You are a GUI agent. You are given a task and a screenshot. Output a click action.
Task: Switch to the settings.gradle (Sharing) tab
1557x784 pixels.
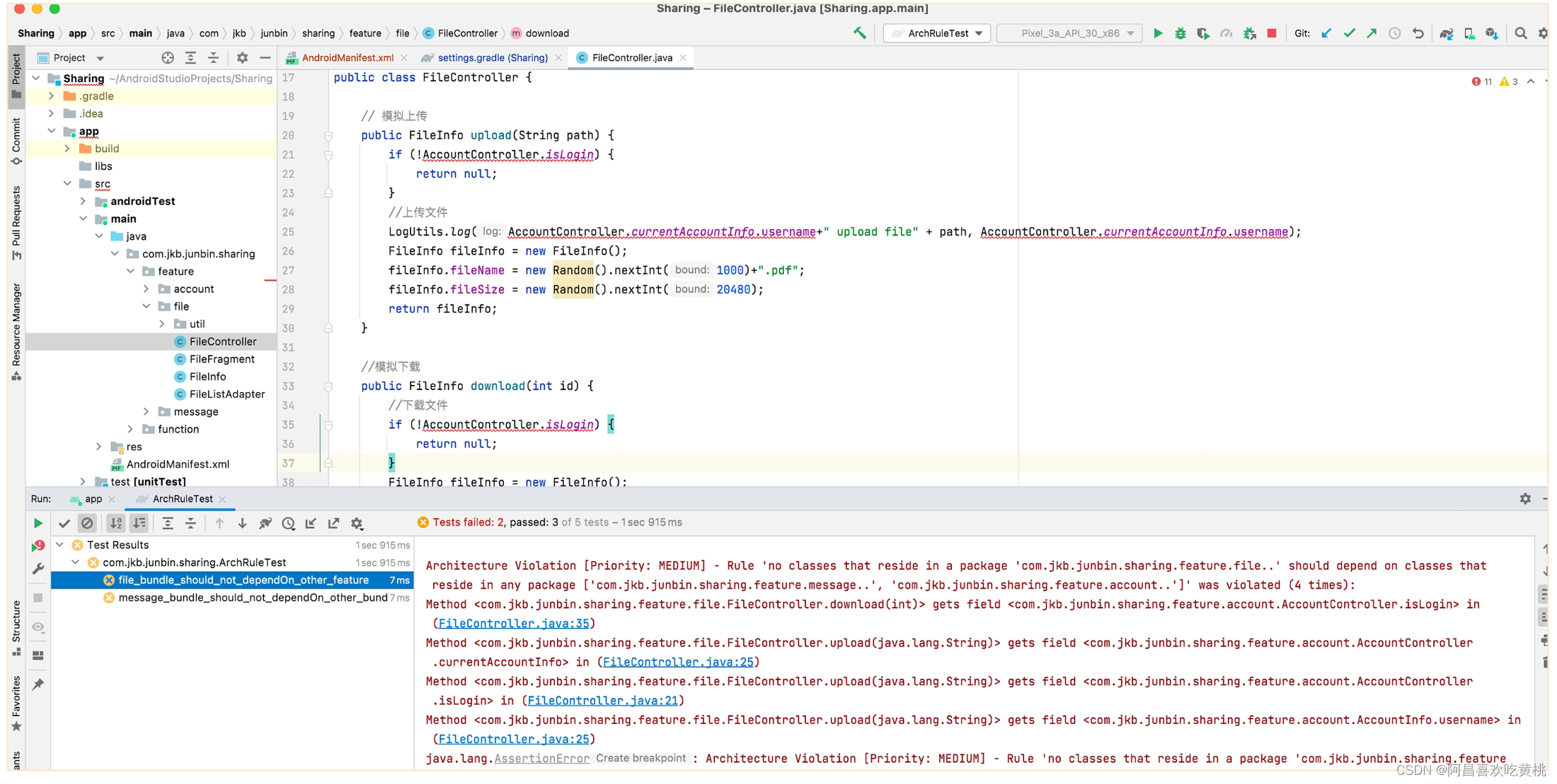pos(492,58)
